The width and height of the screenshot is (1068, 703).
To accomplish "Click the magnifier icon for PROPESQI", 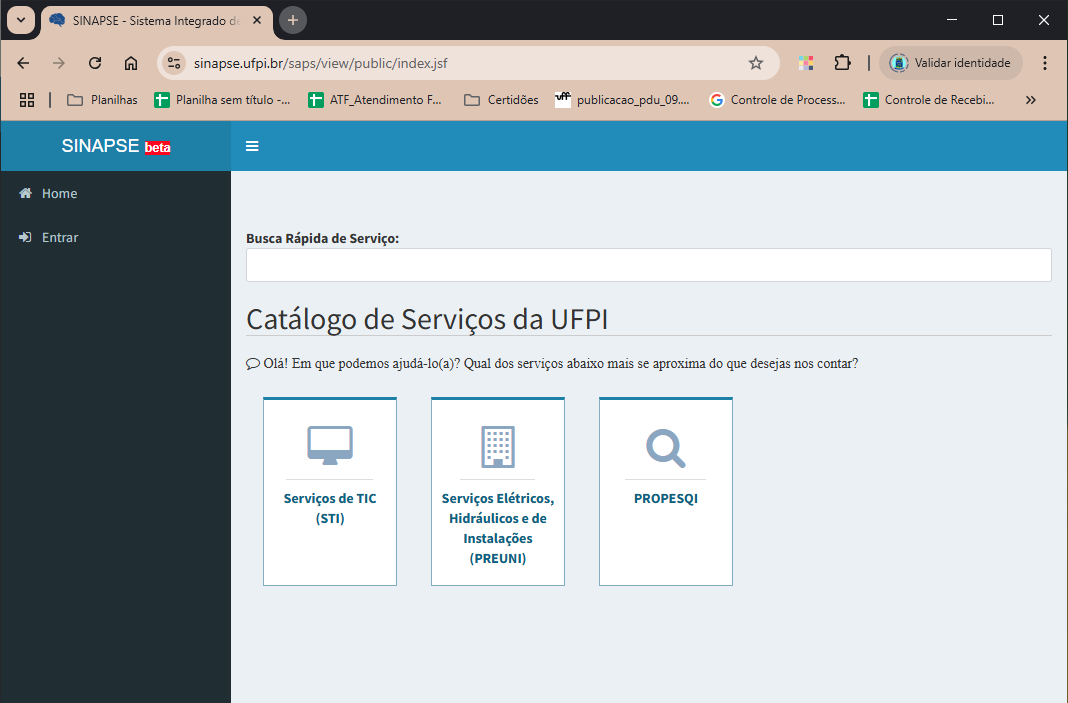I will pyautogui.click(x=665, y=448).
